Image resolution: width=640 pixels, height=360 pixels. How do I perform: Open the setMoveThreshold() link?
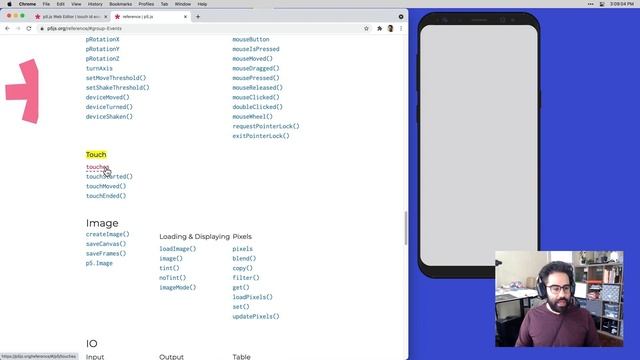pyautogui.click(x=116, y=78)
